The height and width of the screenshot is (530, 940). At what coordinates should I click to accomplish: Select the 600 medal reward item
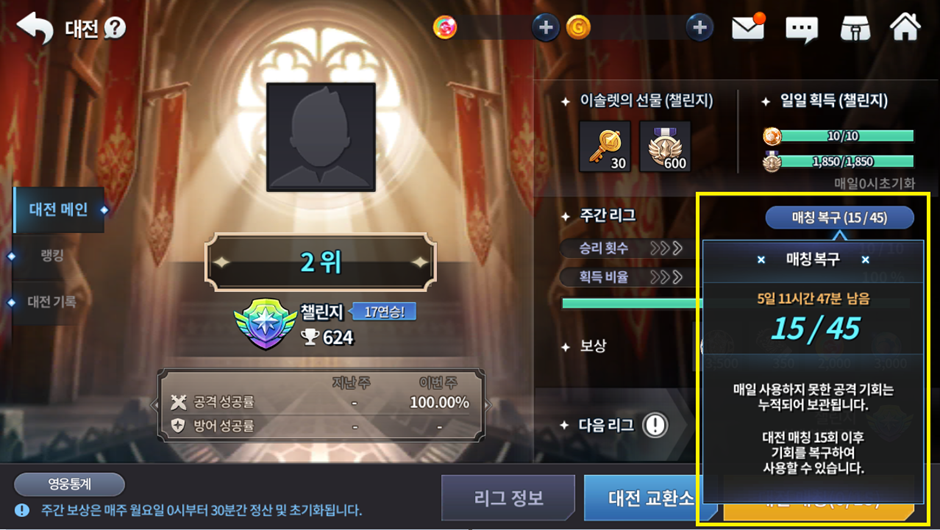(x=665, y=147)
